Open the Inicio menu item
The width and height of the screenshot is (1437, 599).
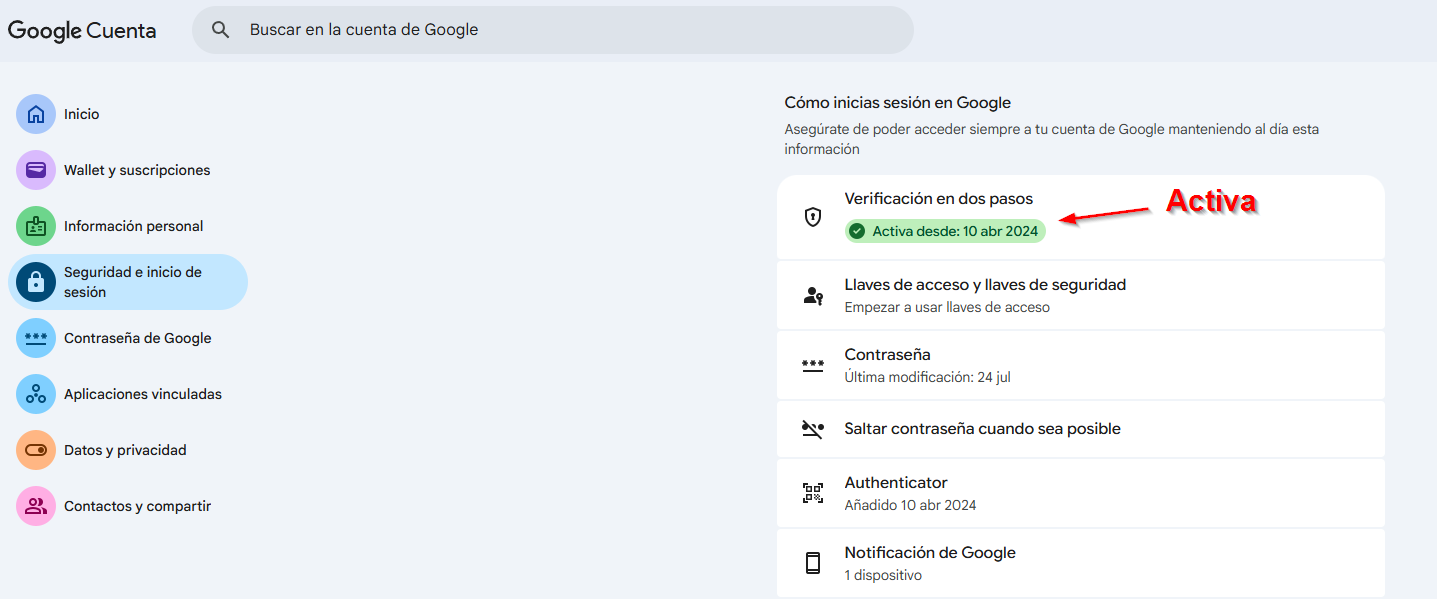tap(128, 114)
